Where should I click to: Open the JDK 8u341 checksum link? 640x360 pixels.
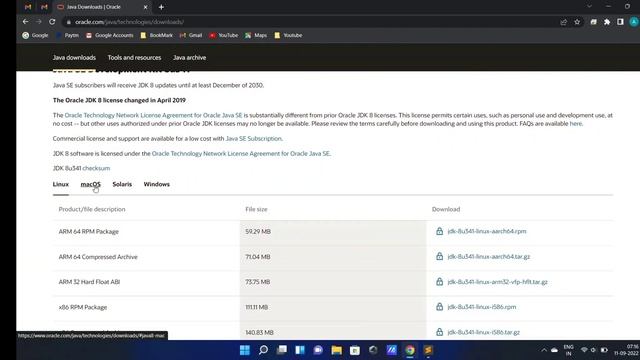tap(96, 168)
